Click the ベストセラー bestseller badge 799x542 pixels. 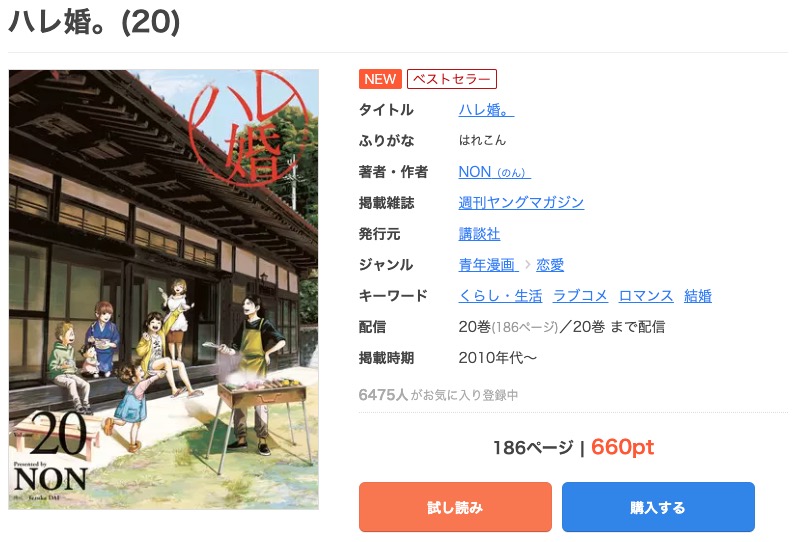tap(451, 79)
